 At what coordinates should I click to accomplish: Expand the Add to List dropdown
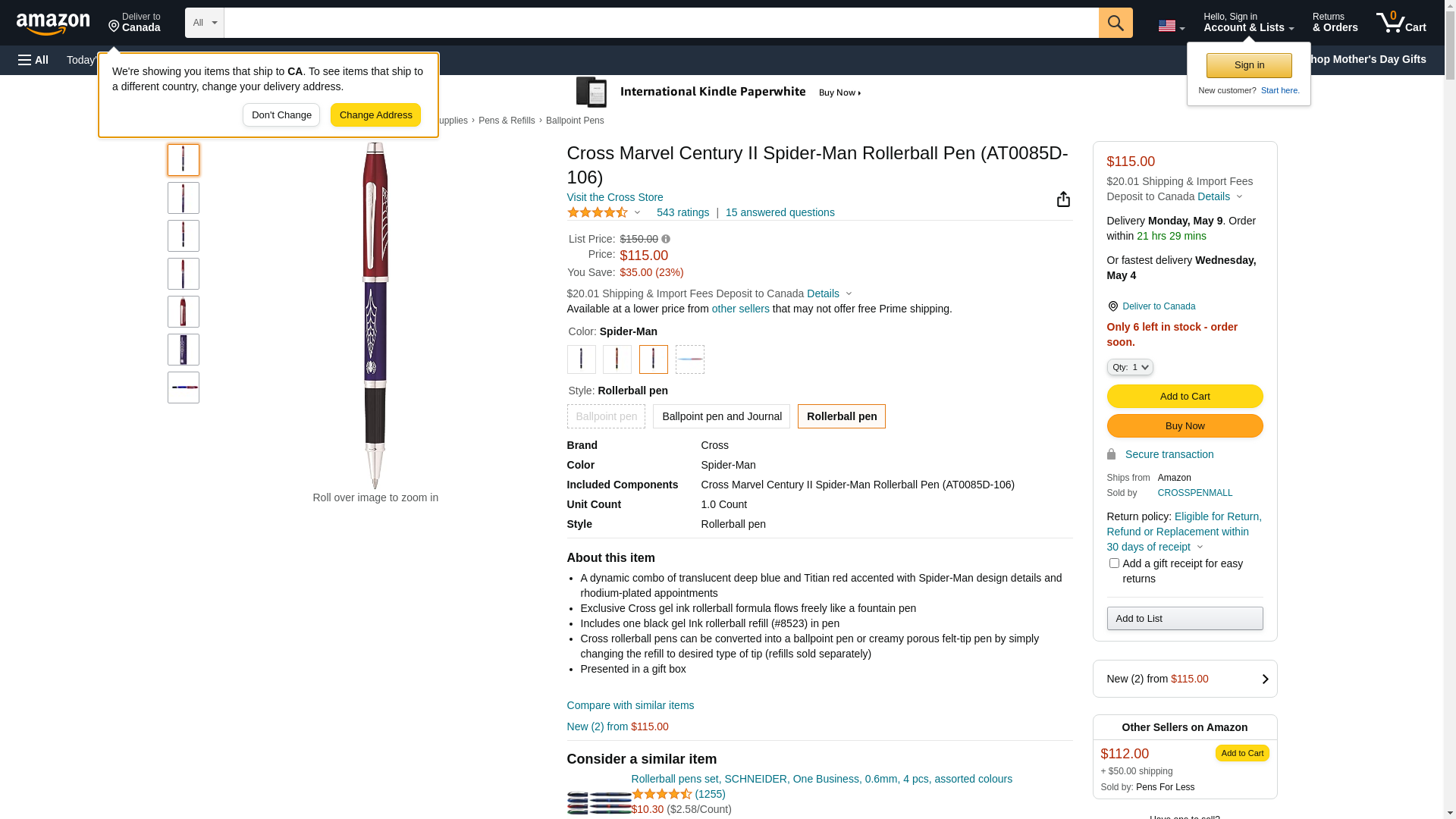[1185, 619]
